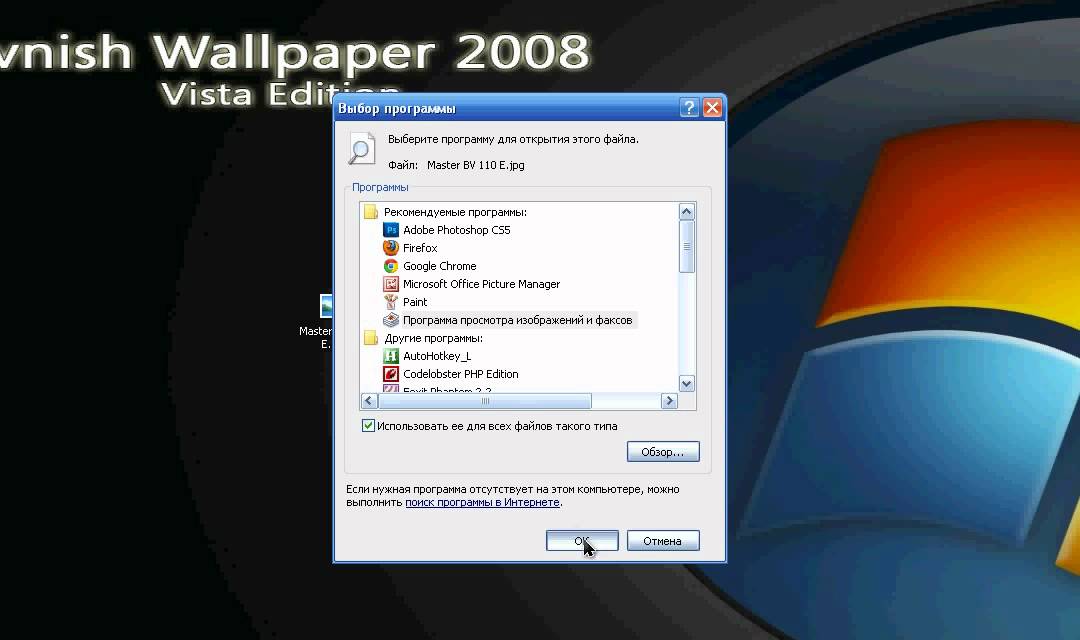Click the horizontal scrollbar thumb
This screenshot has width=1080, height=640.
pos(485,400)
